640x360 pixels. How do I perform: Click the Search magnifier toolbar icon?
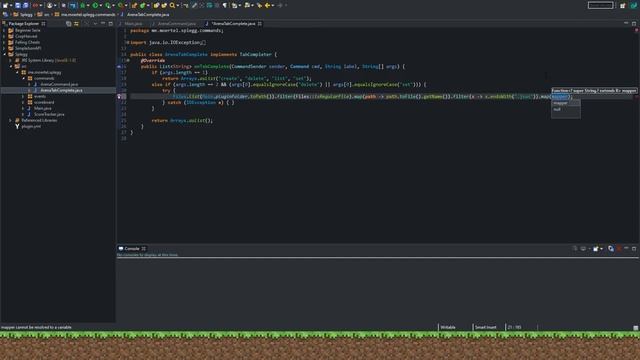172,5
